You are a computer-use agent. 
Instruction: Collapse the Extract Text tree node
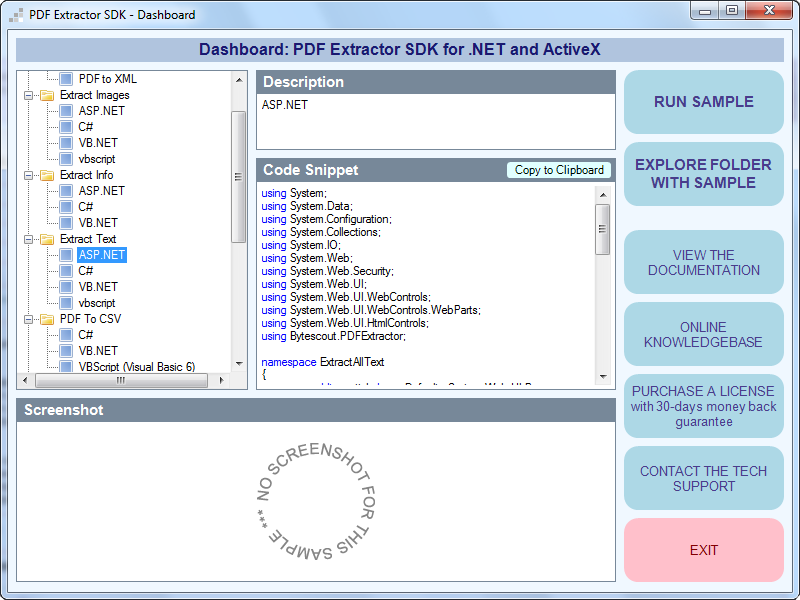(x=29, y=239)
